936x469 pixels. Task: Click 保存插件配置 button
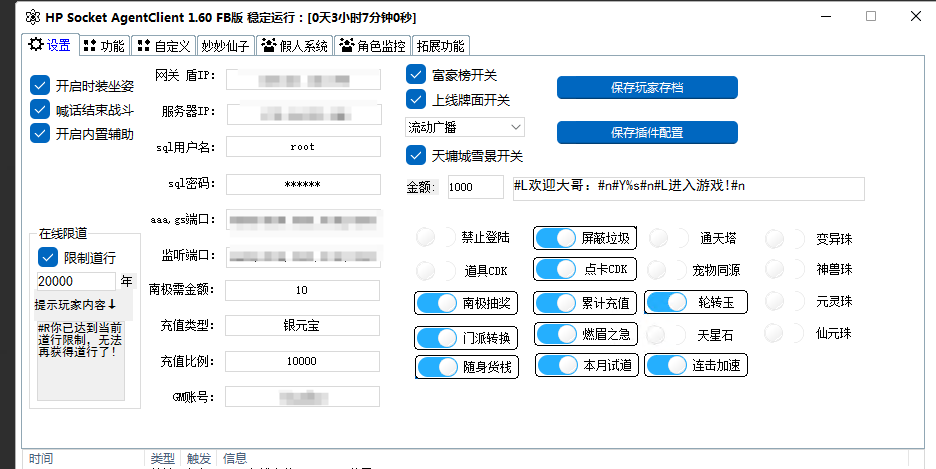(647, 132)
